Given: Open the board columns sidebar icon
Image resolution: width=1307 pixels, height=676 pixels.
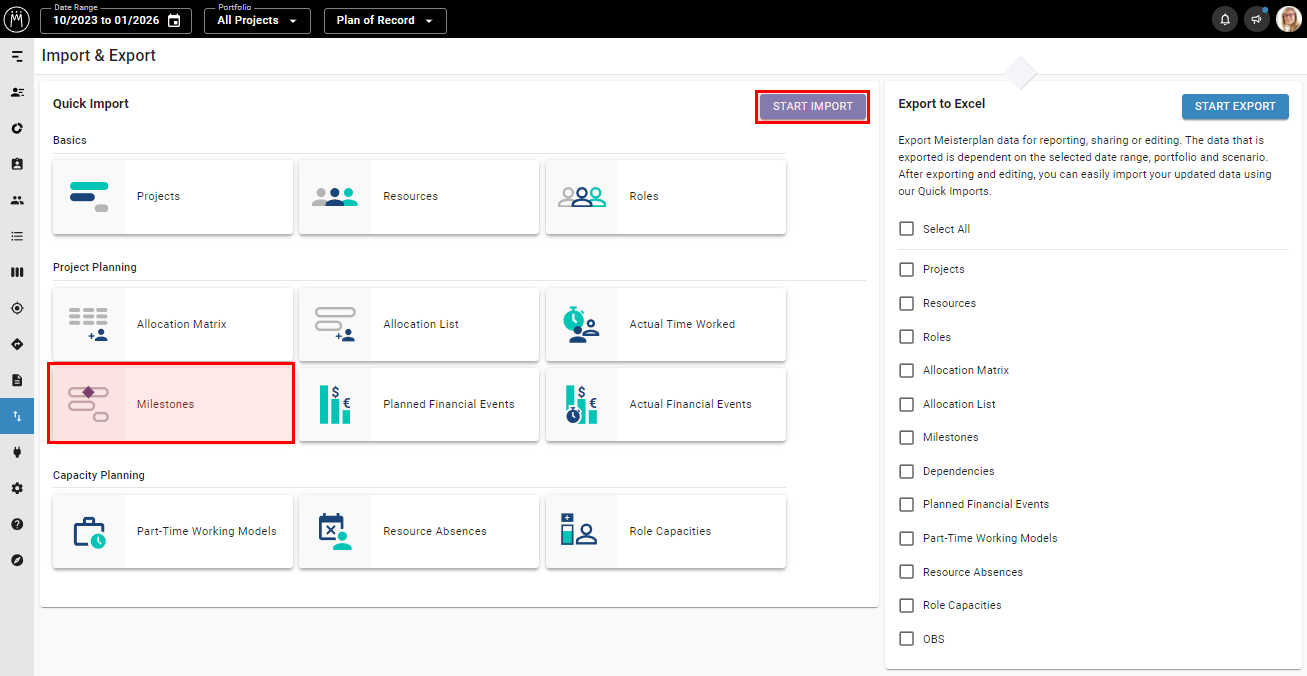Looking at the screenshot, I should [x=17, y=272].
